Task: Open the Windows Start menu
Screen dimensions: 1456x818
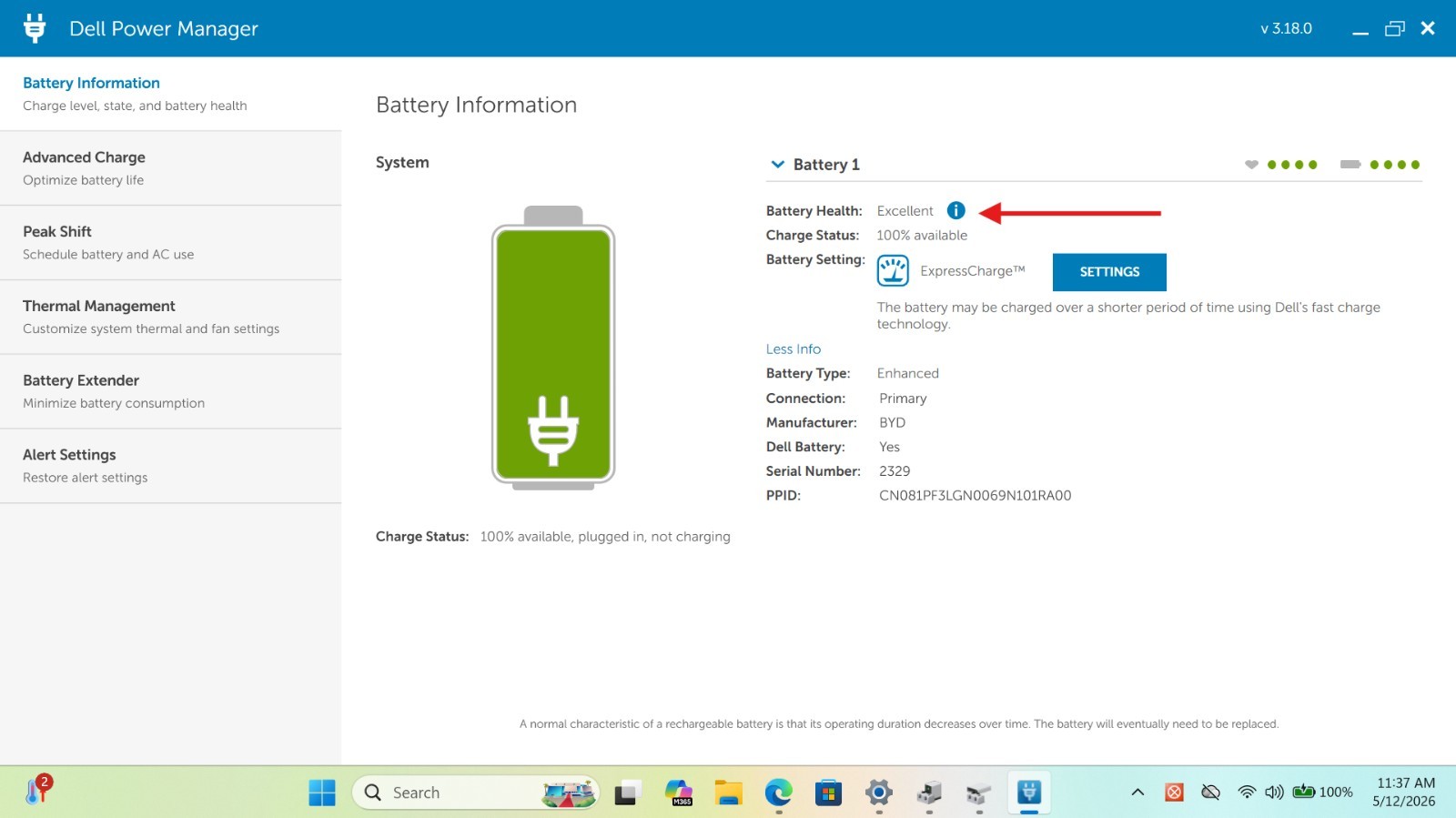Action: (x=321, y=793)
